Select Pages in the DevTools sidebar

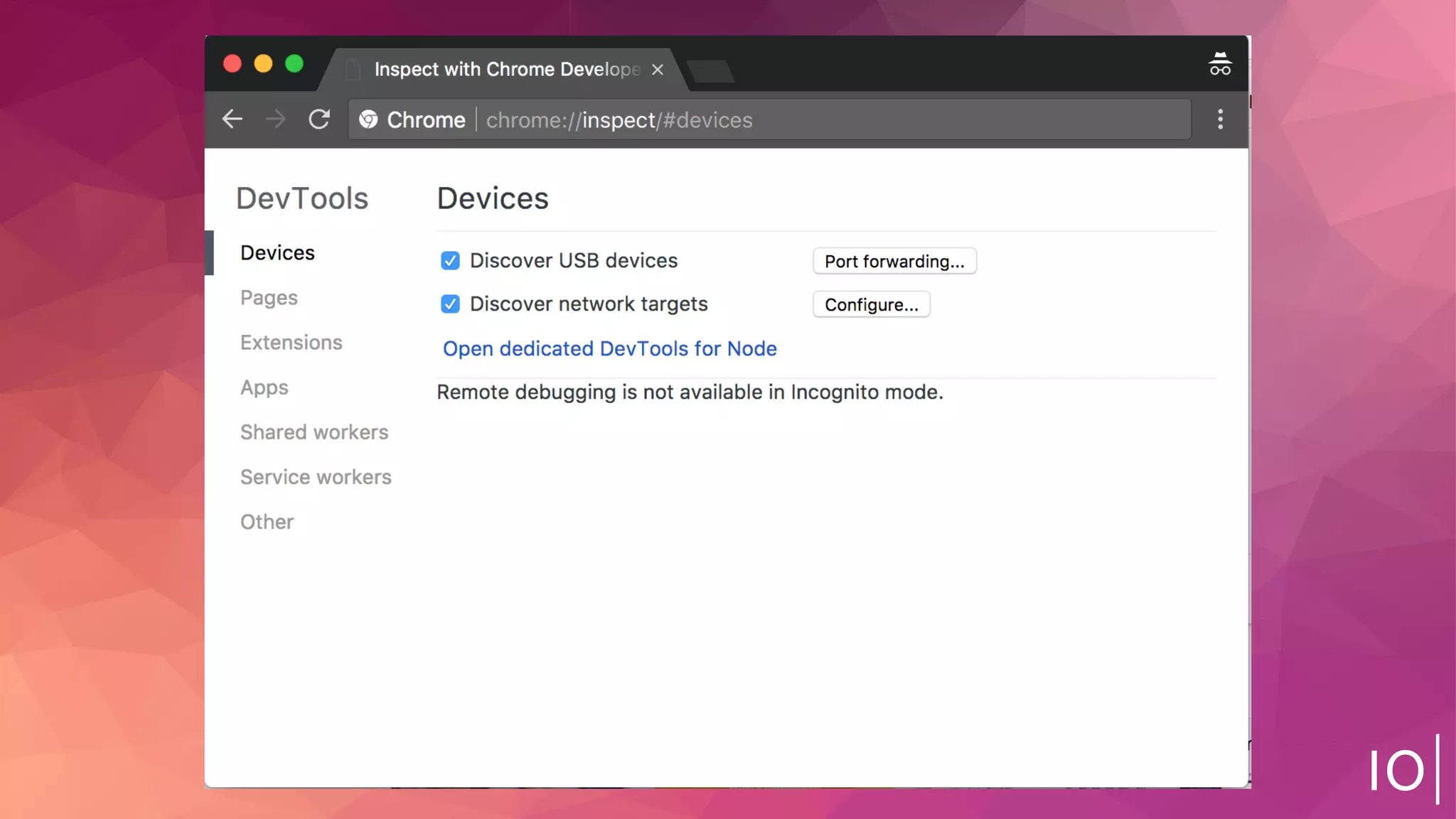269,298
